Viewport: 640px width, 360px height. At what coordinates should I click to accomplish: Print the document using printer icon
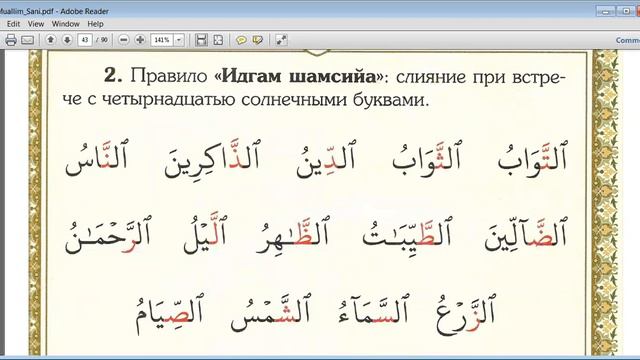[x=11, y=40]
